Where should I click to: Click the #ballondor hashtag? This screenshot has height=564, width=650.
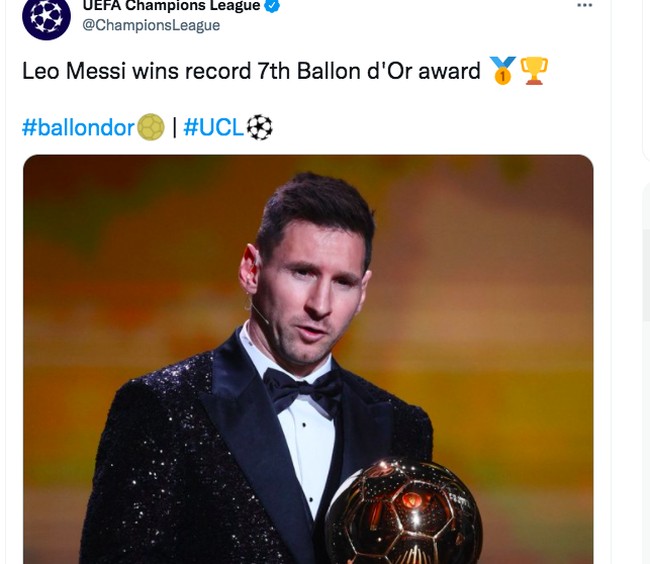click(78, 128)
